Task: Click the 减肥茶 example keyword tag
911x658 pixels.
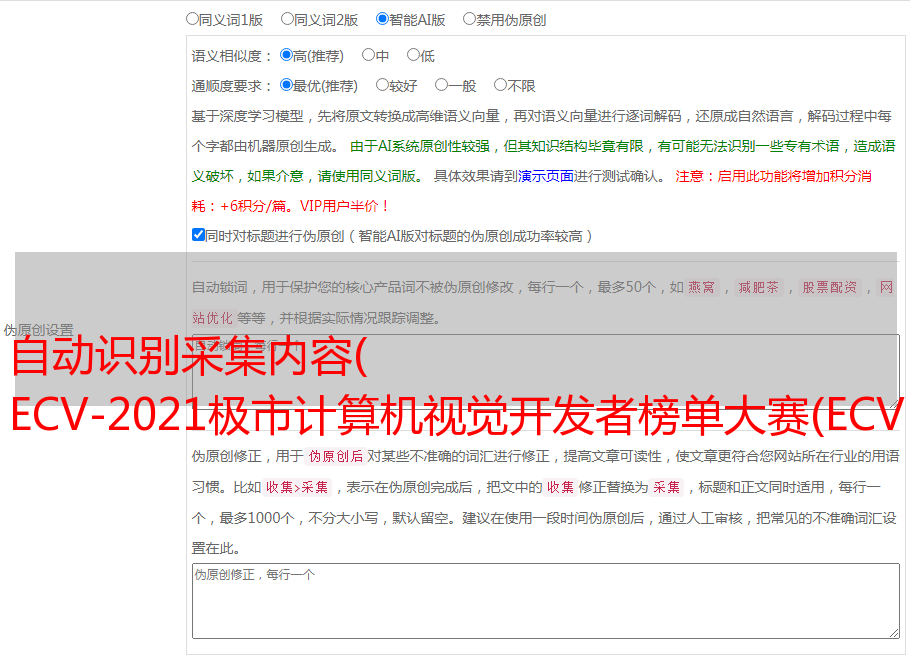Action: tap(758, 287)
